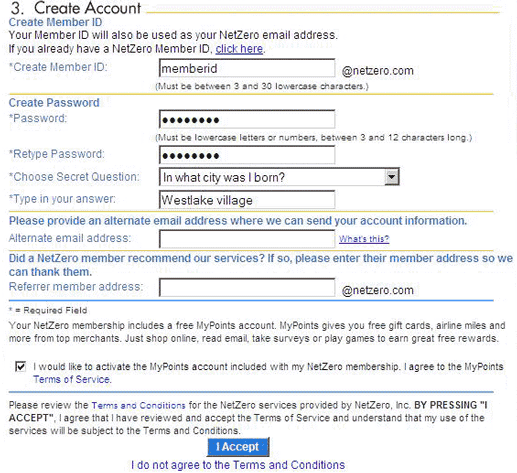The height and width of the screenshot is (473, 517).
Task: Click the @netzero.com label beside the member ID field
Action: (x=377, y=71)
